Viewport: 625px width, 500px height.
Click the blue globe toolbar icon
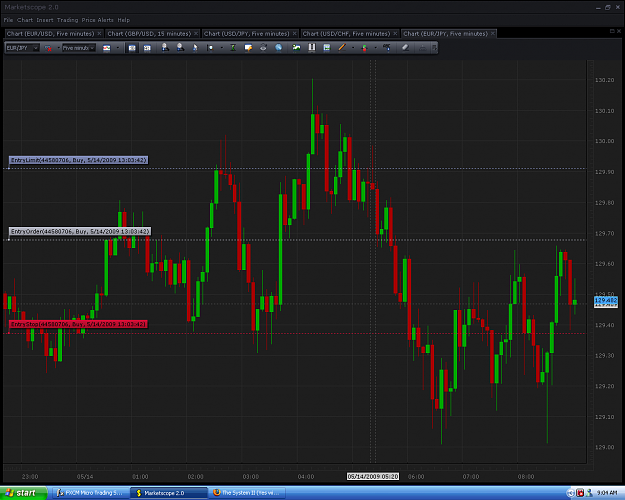(x=278, y=48)
